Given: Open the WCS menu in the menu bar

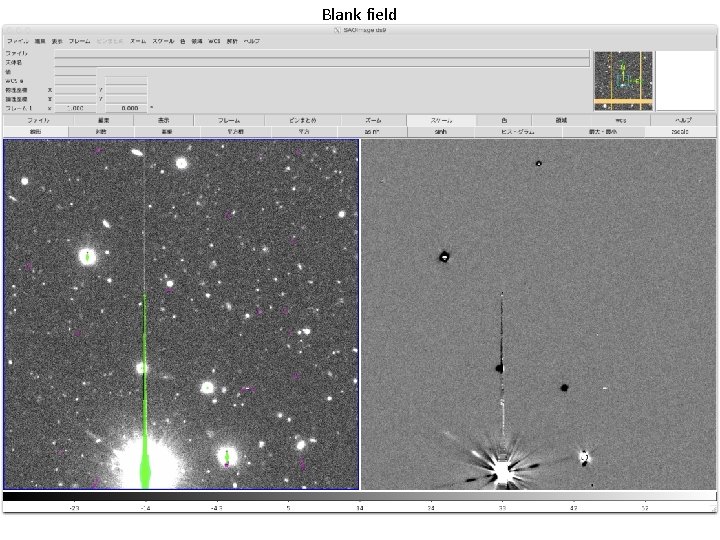Looking at the screenshot, I should click(214, 41).
